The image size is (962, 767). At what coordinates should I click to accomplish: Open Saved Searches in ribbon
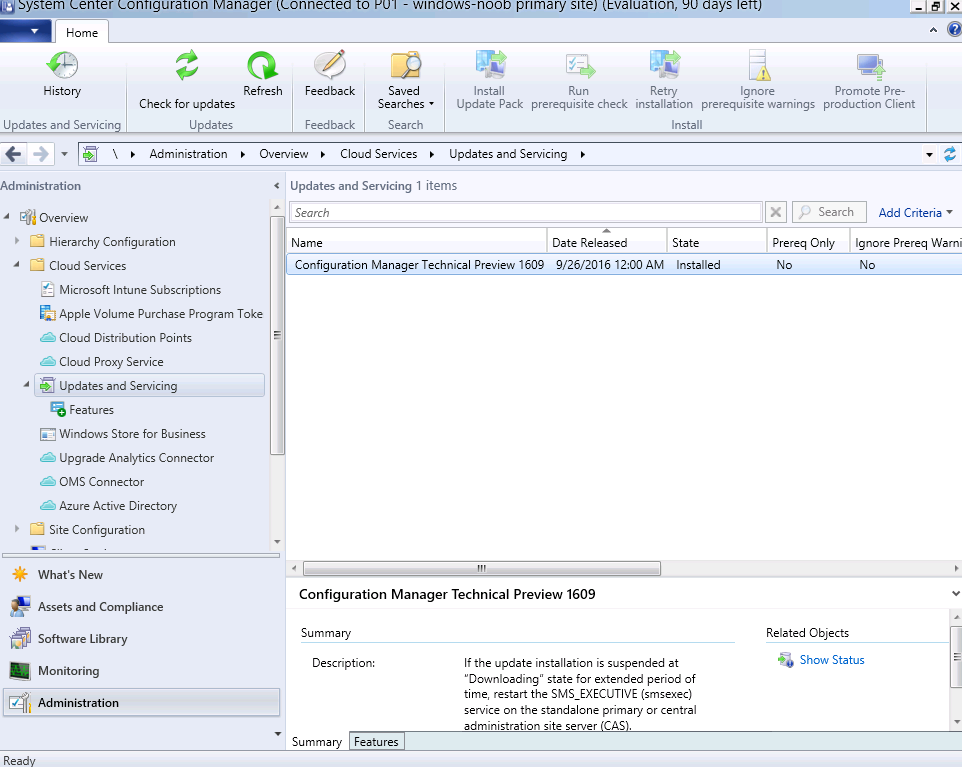tap(405, 80)
